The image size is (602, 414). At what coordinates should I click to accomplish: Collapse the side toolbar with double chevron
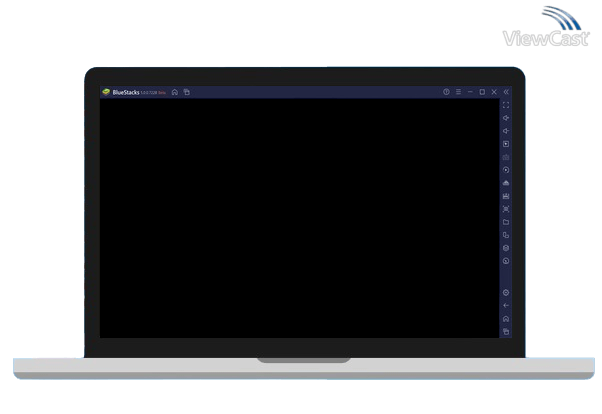click(506, 92)
